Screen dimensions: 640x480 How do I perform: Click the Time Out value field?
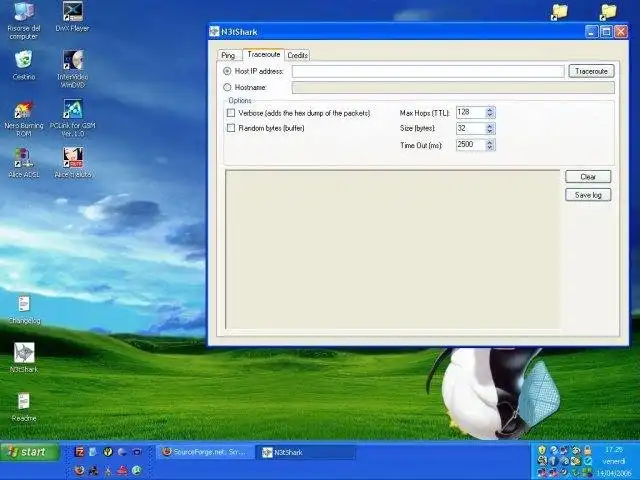[x=471, y=144]
